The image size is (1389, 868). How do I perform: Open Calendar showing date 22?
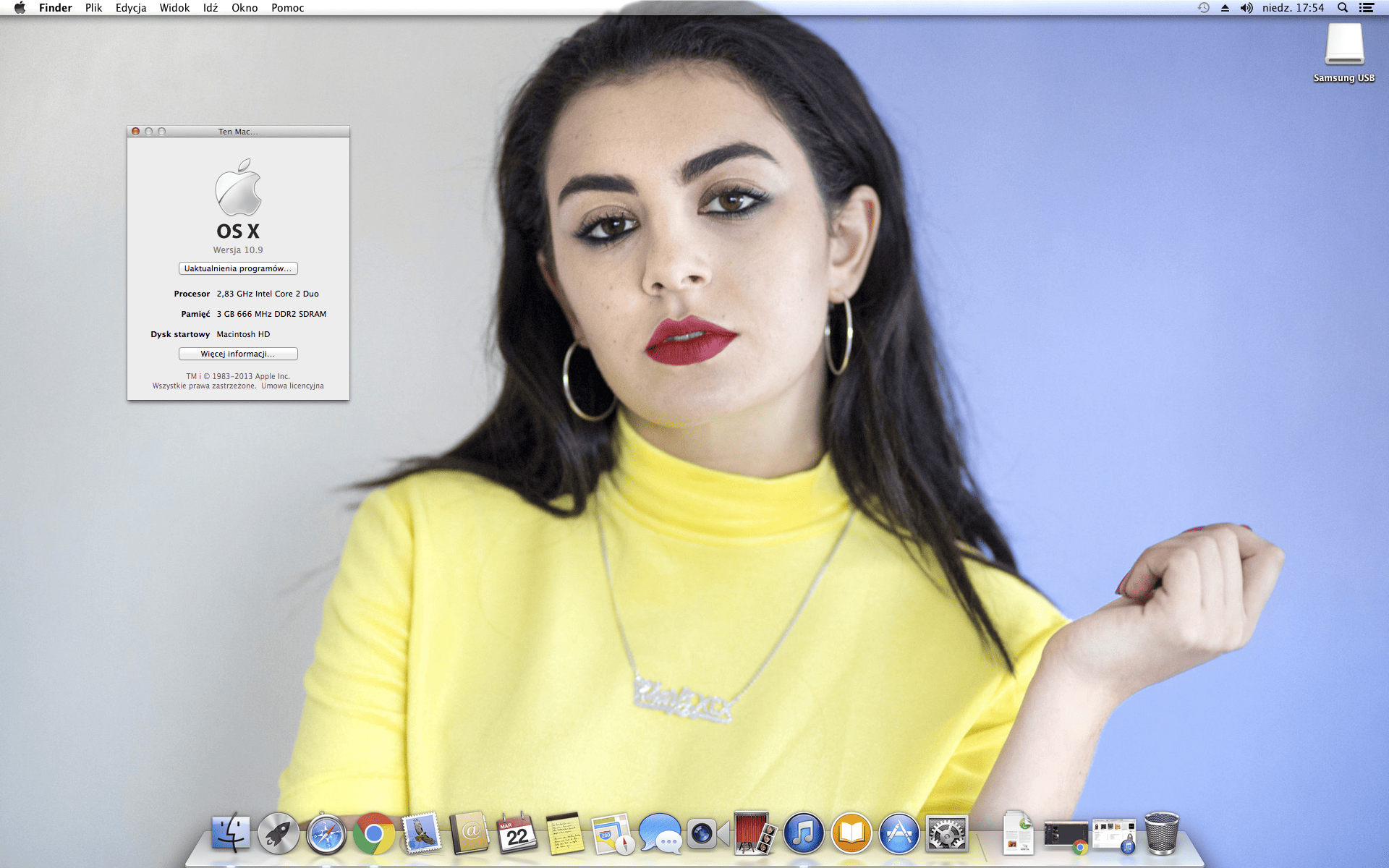pyautogui.click(x=517, y=833)
